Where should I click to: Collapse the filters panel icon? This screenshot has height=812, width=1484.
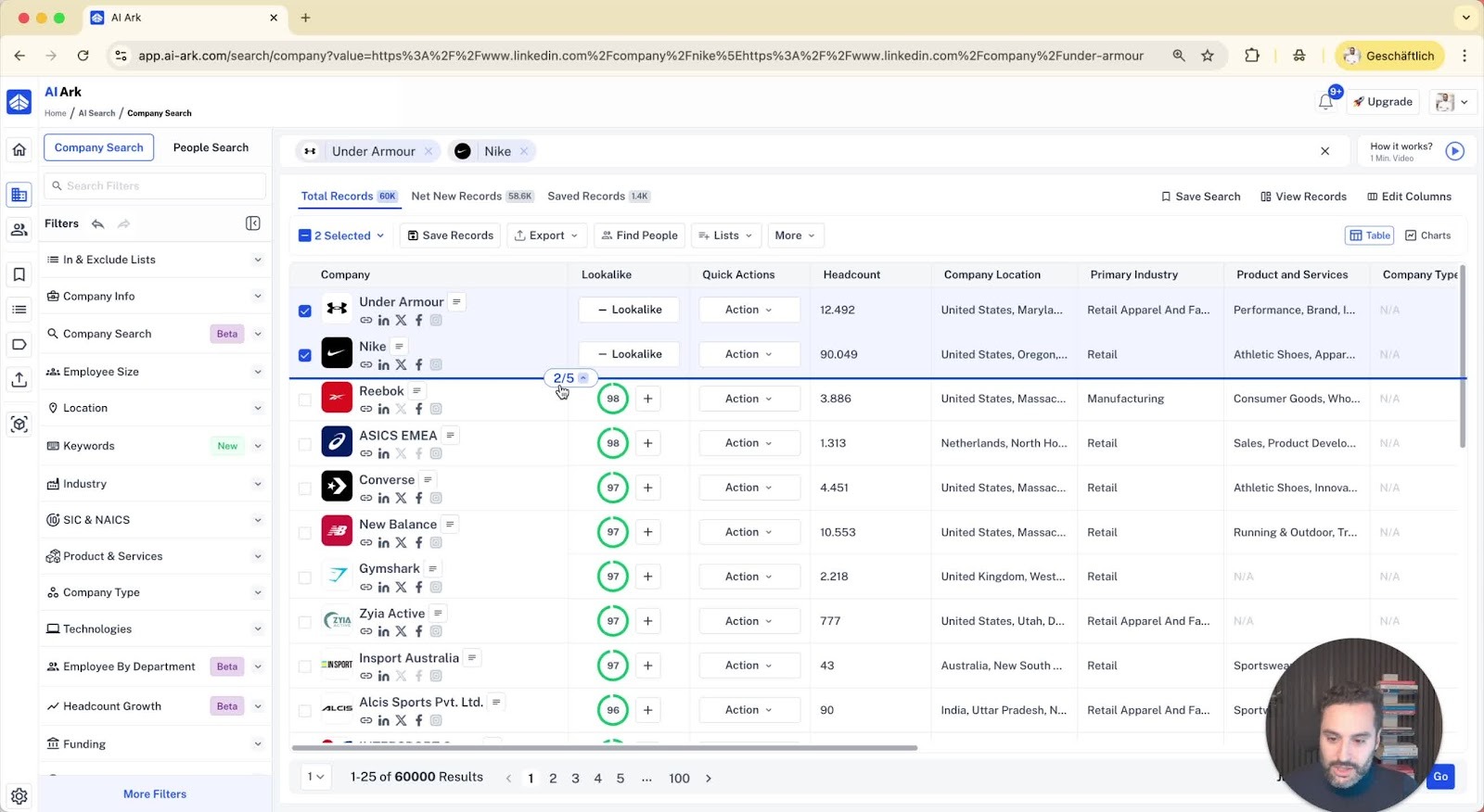point(252,223)
